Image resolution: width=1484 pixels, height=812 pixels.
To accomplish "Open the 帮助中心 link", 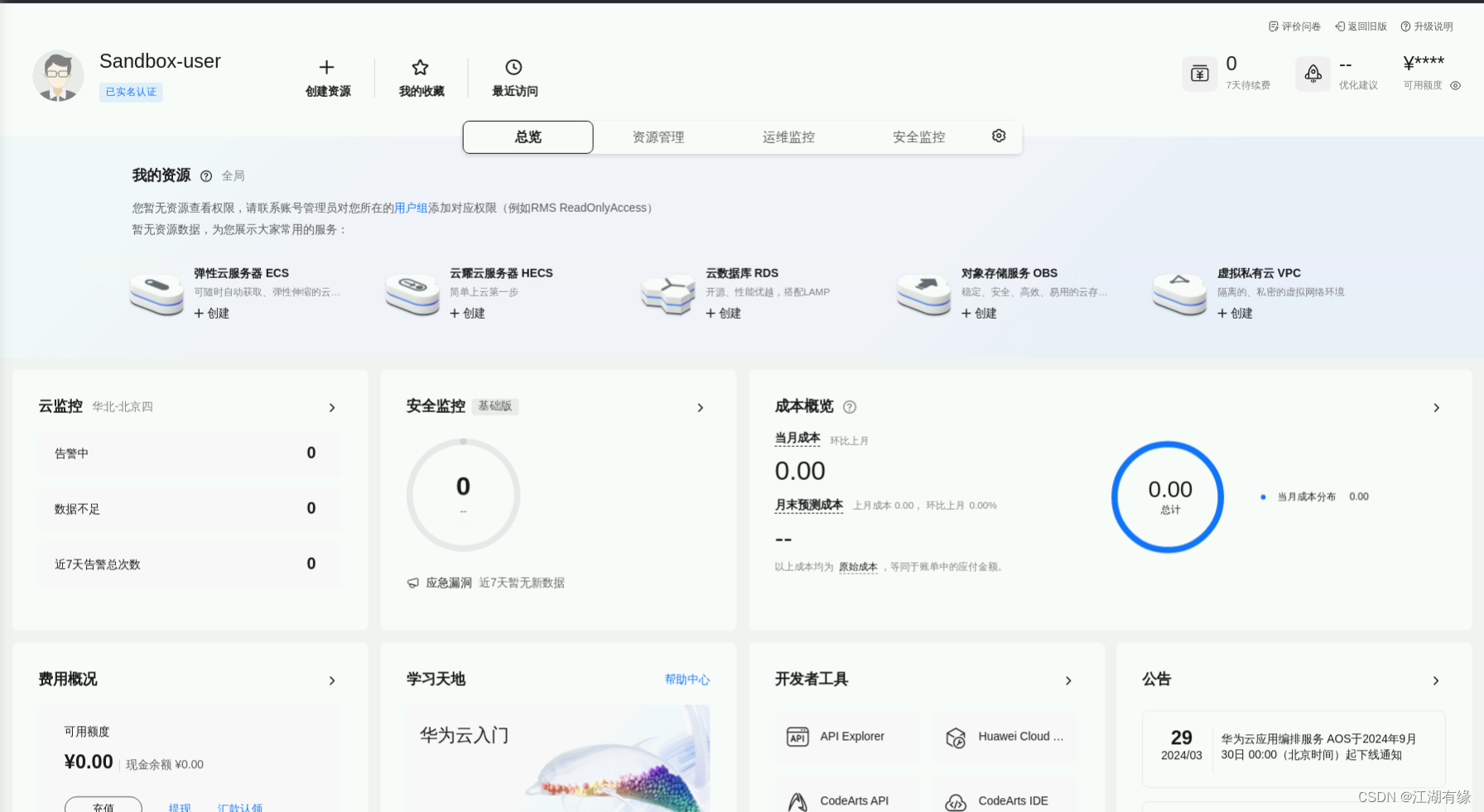I will 687,680.
